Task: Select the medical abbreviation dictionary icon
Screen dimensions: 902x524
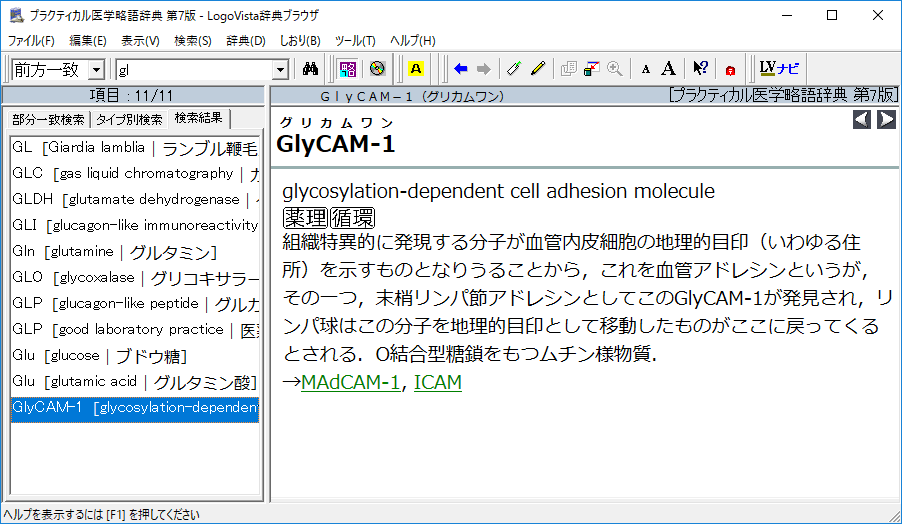Action: click(348, 69)
